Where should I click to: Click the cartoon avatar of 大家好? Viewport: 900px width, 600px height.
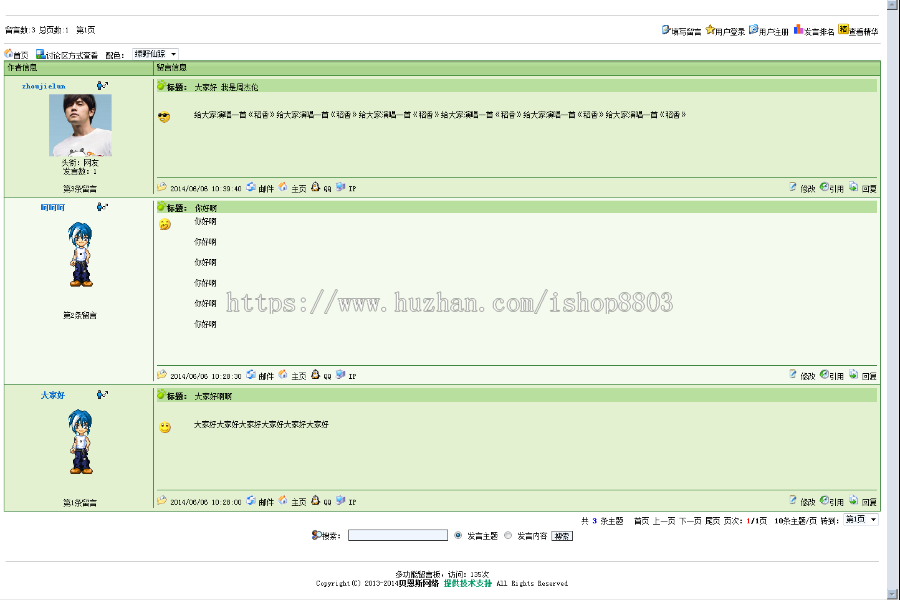click(x=80, y=442)
